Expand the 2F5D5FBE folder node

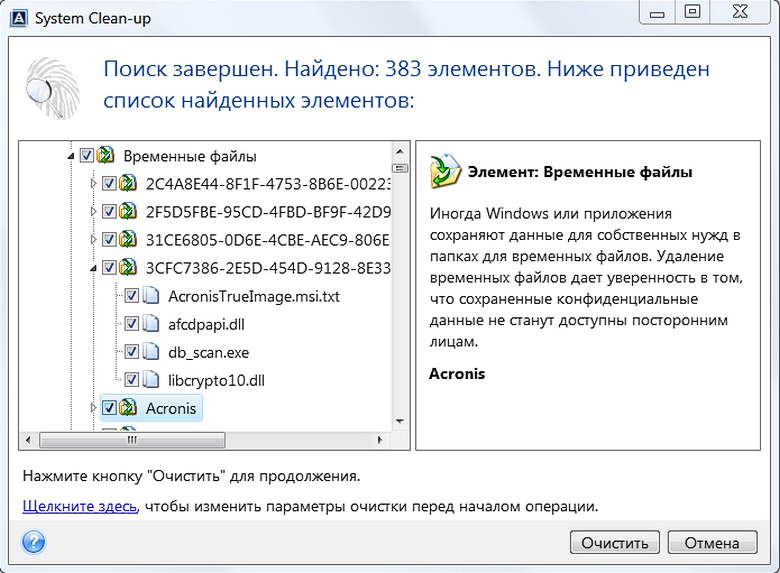pyautogui.click(x=94, y=212)
